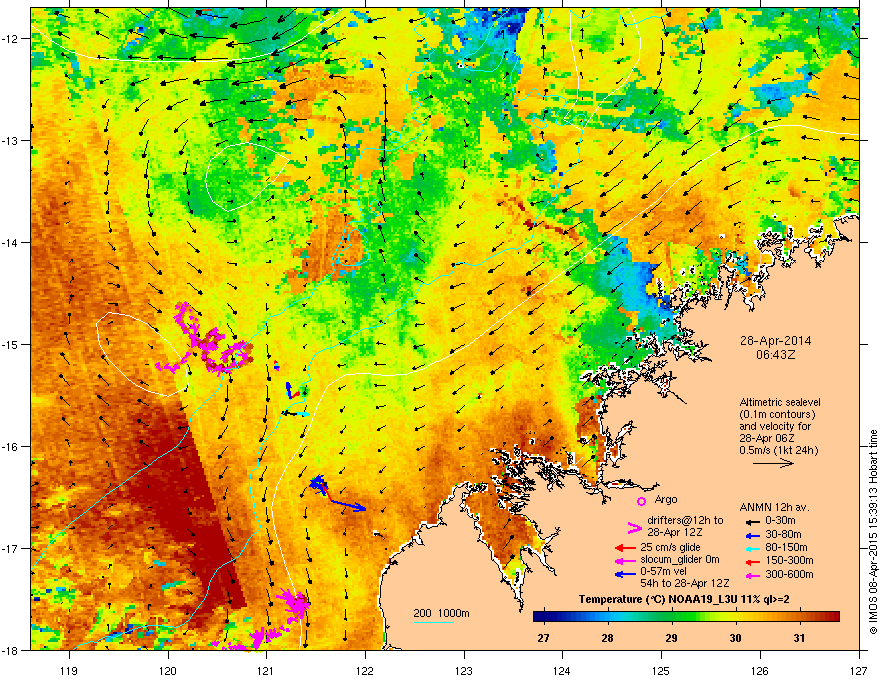Viewport: 880px width, 680px height.
Task: Click the "(0.1m contours)" text
Action: pyautogui.click(x=777, y=415)
